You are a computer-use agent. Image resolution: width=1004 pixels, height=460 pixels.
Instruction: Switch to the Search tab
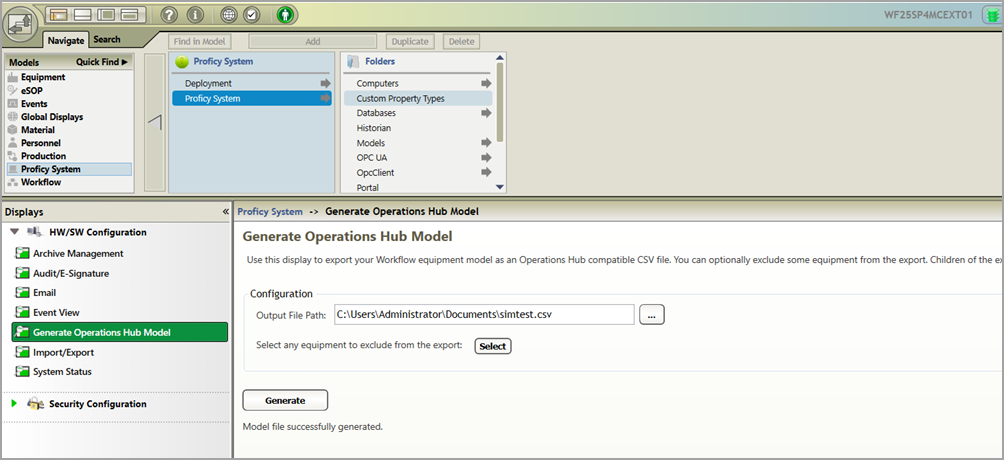[x=107, y=40]
